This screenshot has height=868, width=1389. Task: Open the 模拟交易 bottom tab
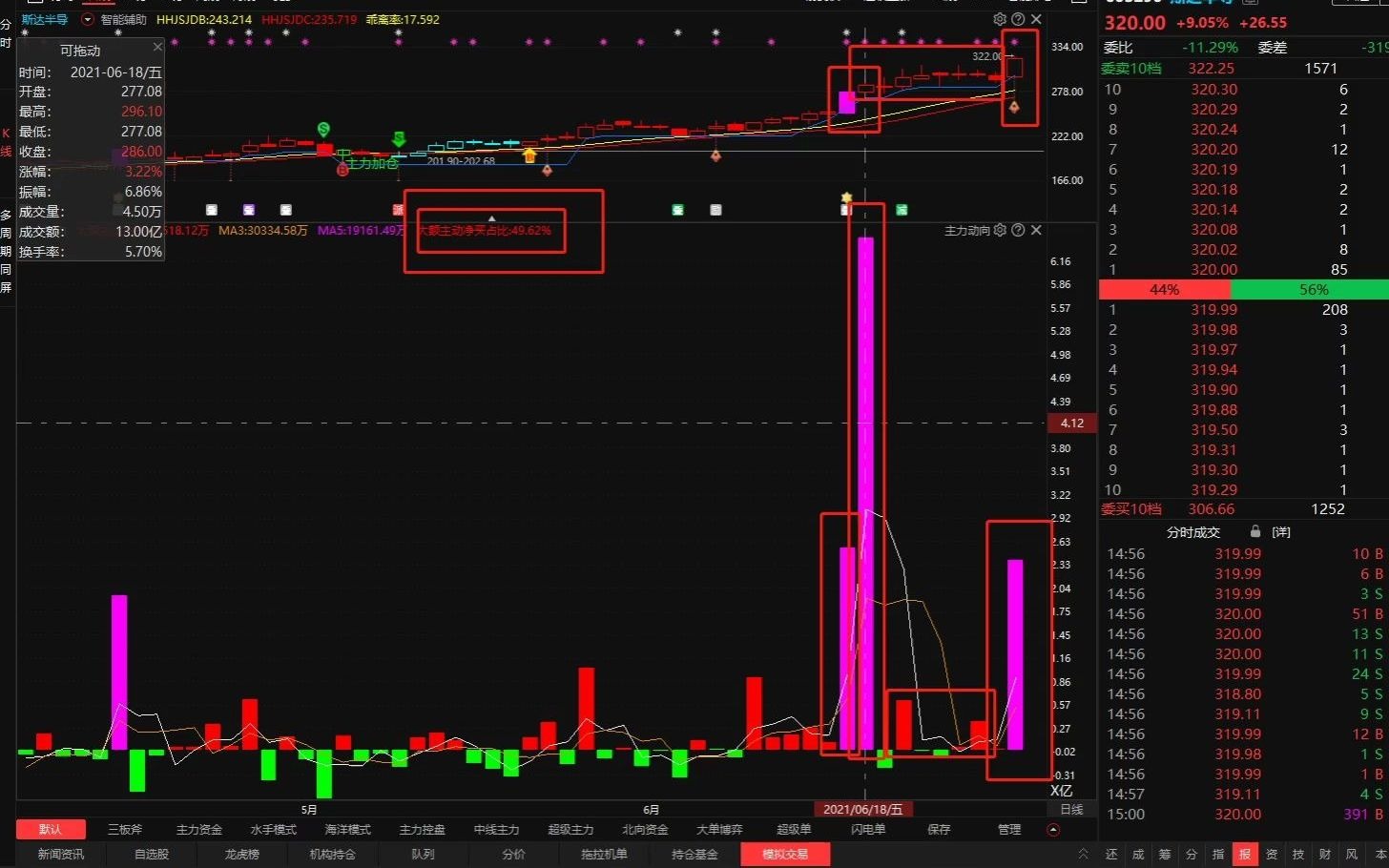click(785, 854)
